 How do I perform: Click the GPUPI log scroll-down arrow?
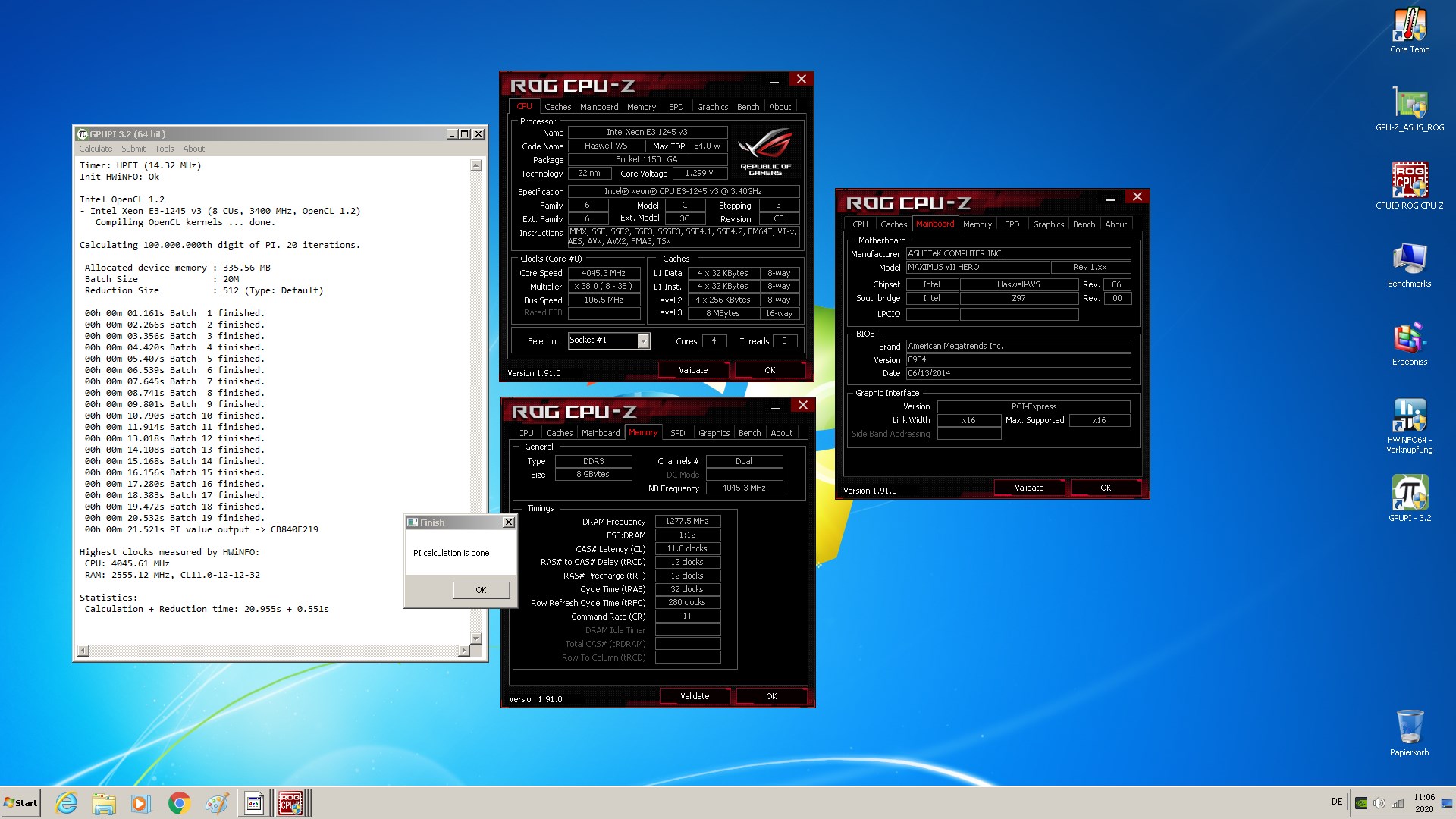[x=476, y=639]
